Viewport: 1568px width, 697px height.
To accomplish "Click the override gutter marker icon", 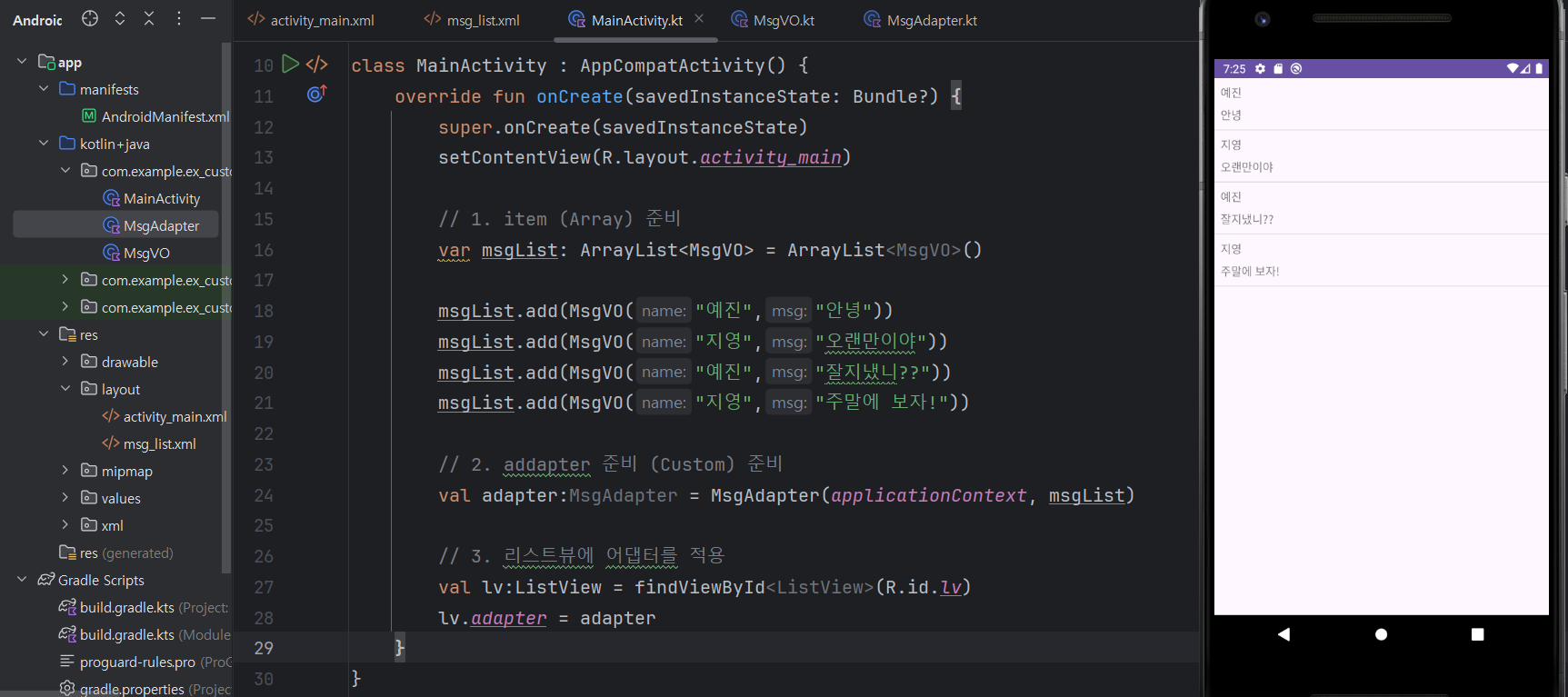I will [x=316, y=94].
